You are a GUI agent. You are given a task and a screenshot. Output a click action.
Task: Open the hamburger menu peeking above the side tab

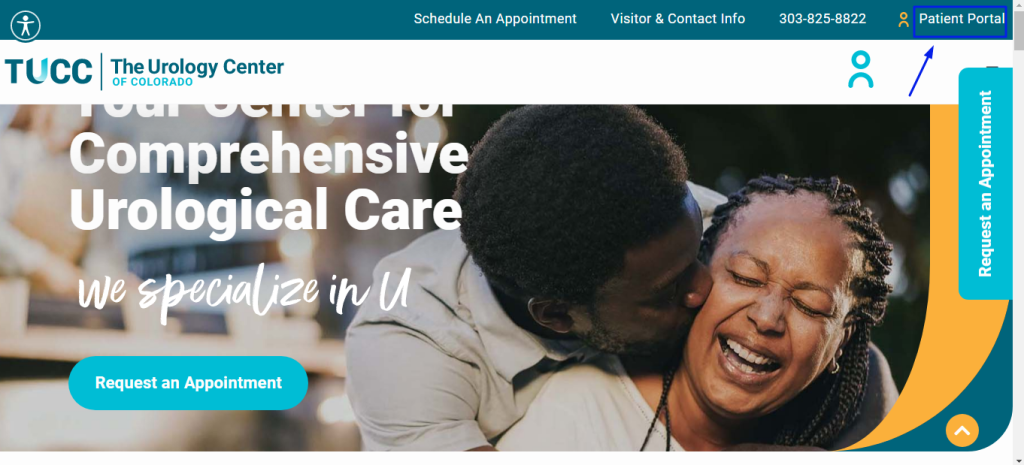[992, 67]
